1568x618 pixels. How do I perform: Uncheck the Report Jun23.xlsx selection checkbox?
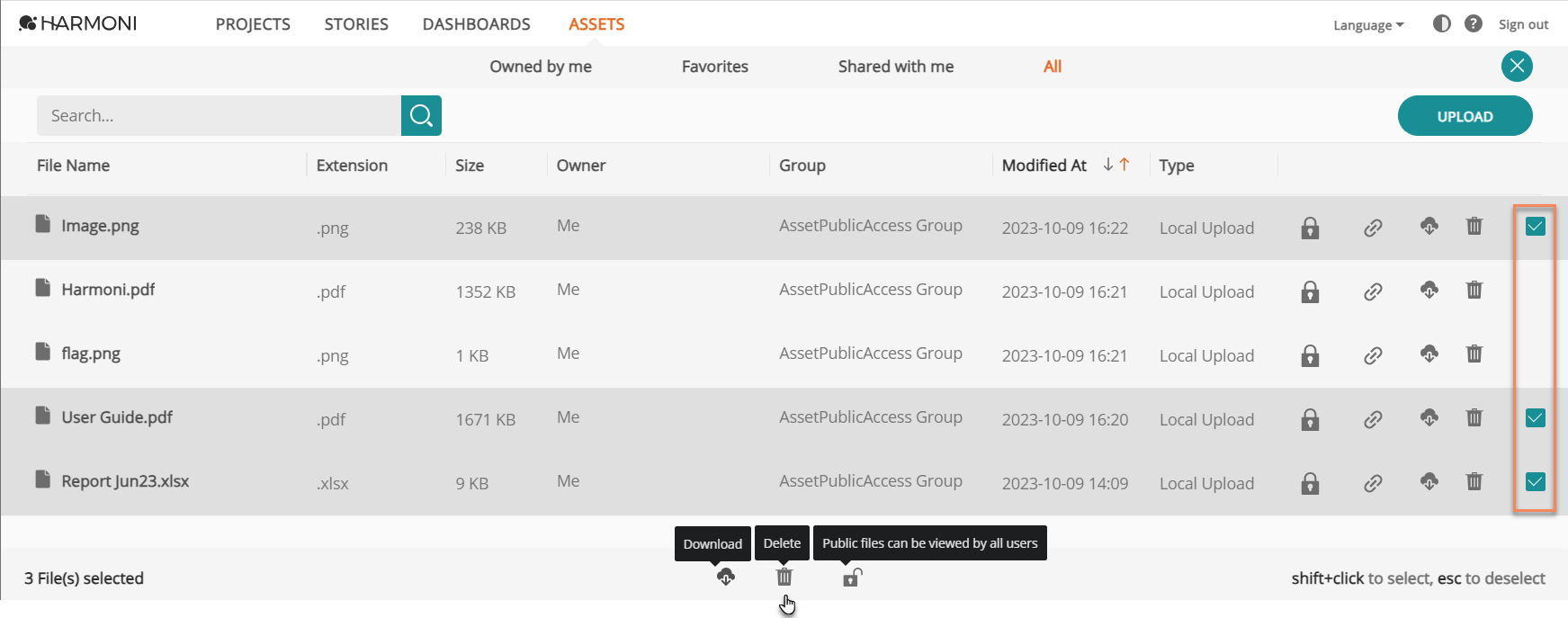coord(1536,481)
